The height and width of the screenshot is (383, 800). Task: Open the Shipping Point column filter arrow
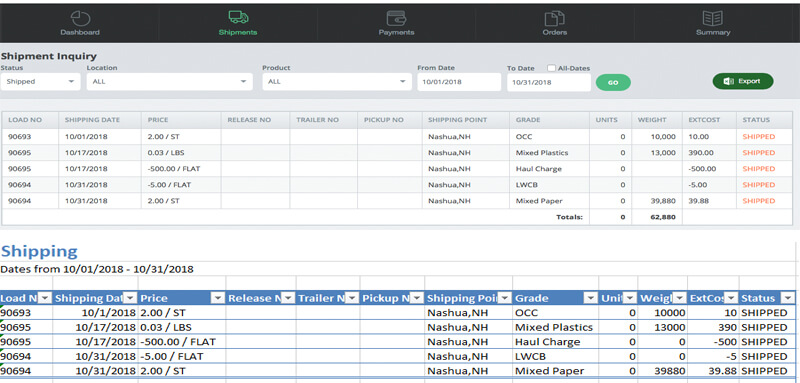point(504,298)
